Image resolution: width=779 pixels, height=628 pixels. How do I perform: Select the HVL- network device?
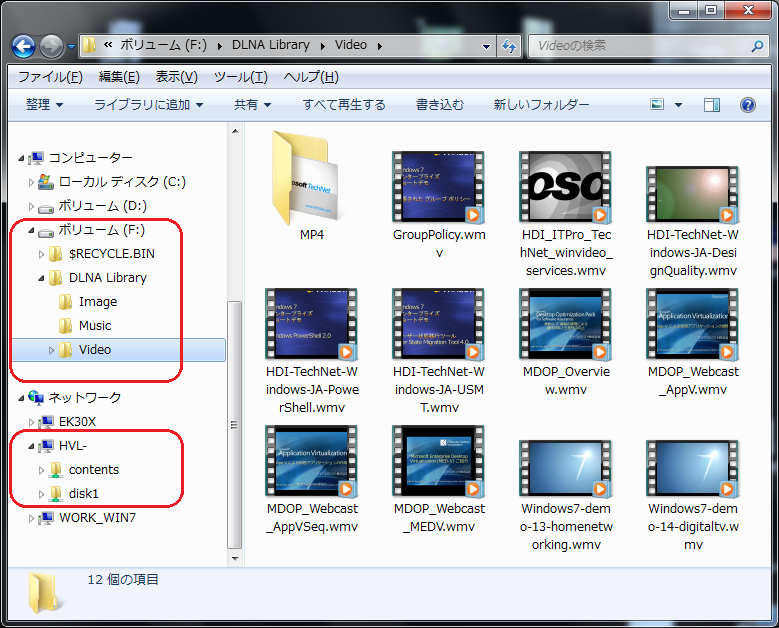[73, 446]
